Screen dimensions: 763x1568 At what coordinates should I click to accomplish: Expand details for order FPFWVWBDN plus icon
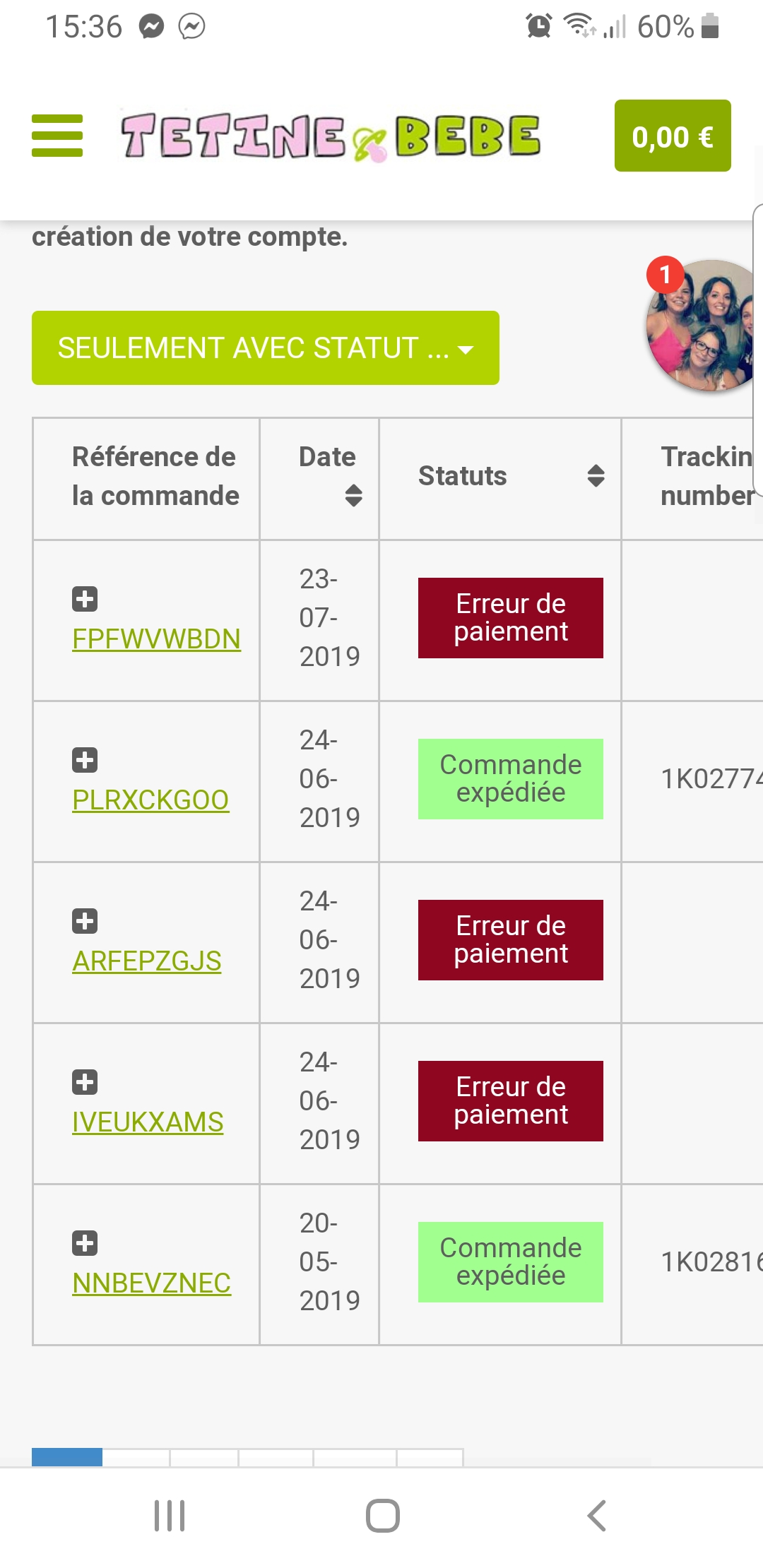click(x=85, y=599)
